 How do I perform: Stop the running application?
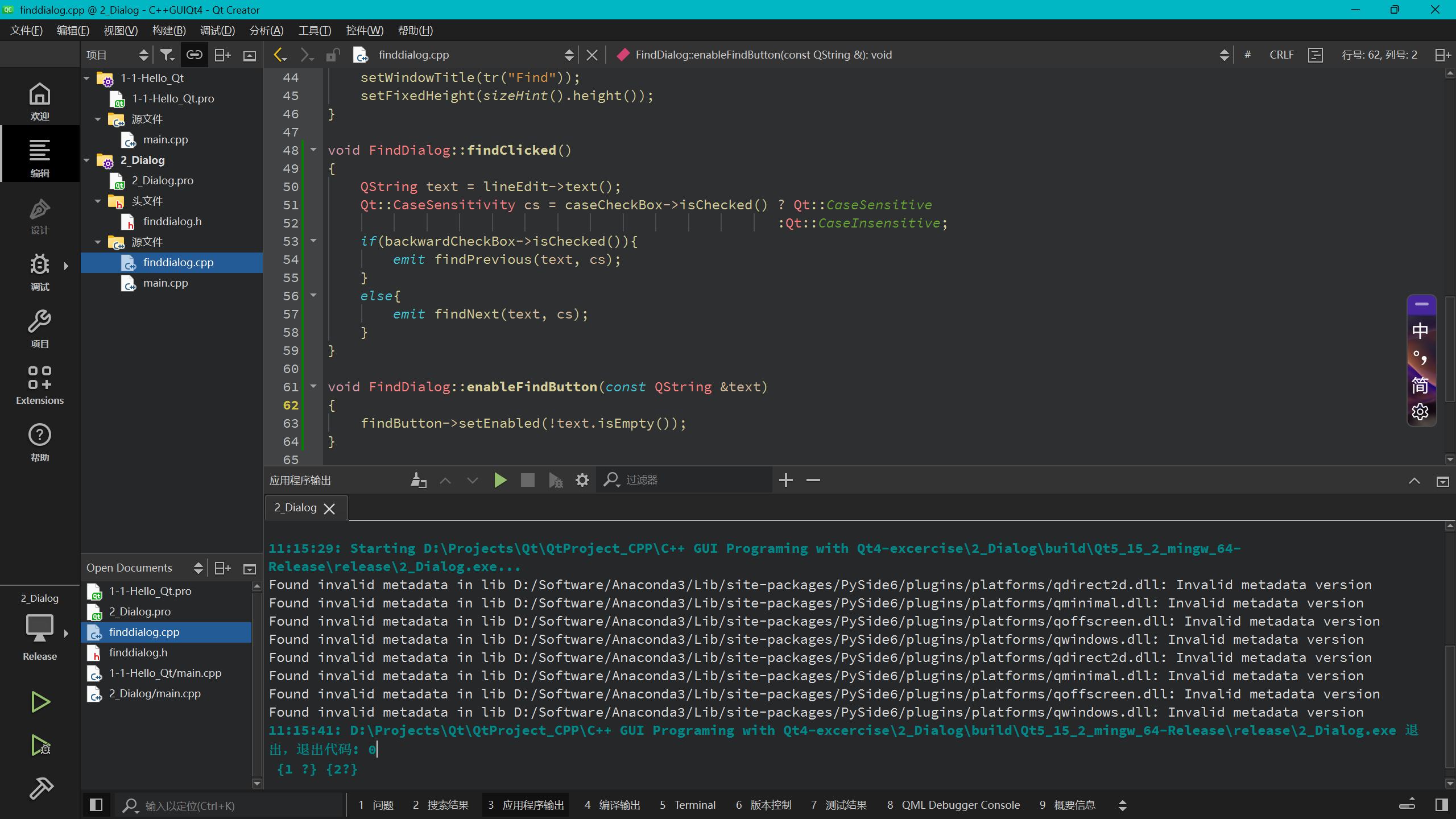pos(527,479)
